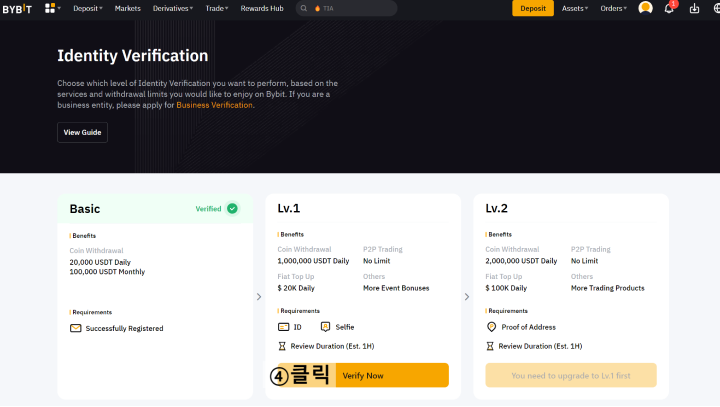Click the download app icon

(x=694, y=8)
